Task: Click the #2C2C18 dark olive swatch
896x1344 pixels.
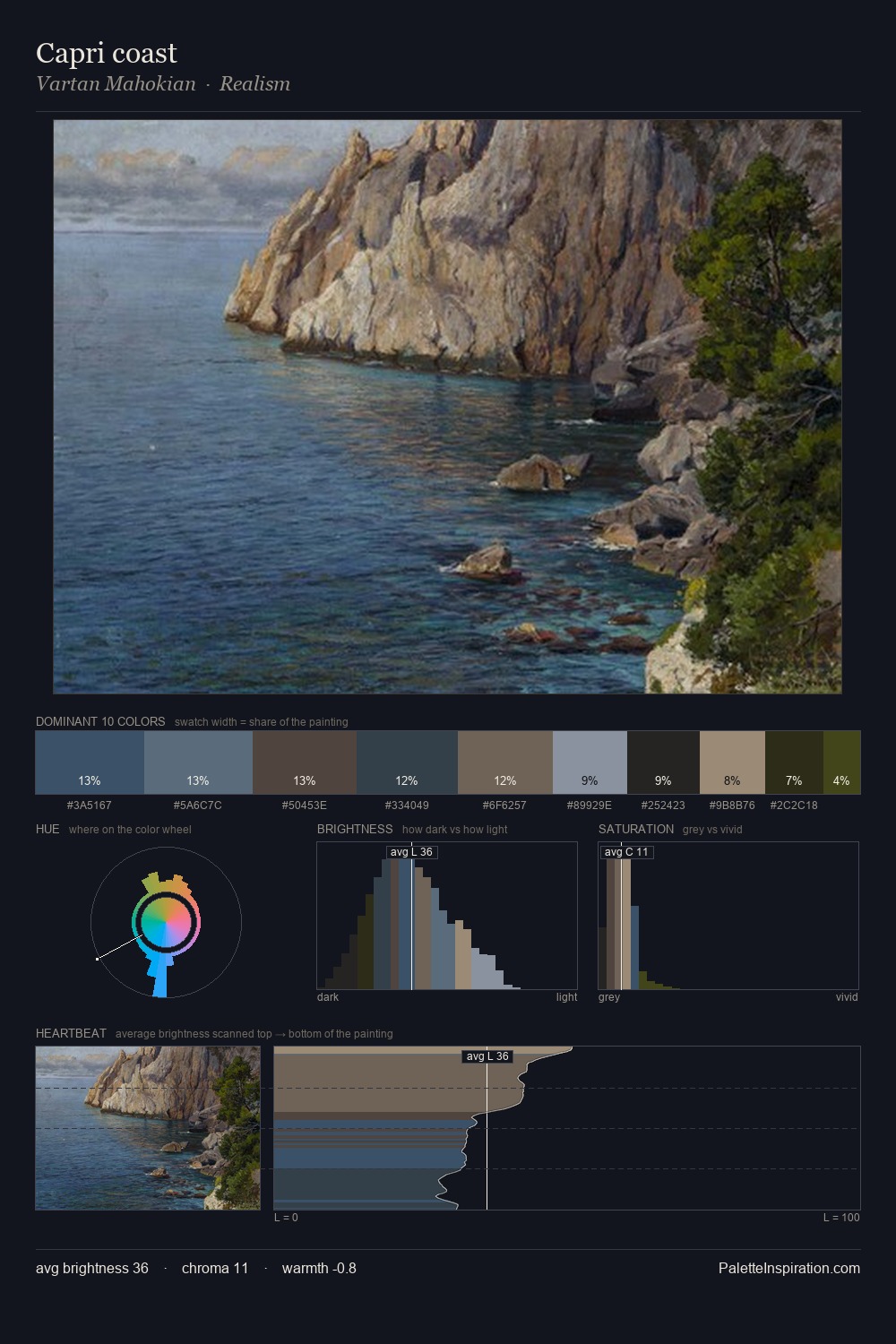Action: [x=794, y=762]
